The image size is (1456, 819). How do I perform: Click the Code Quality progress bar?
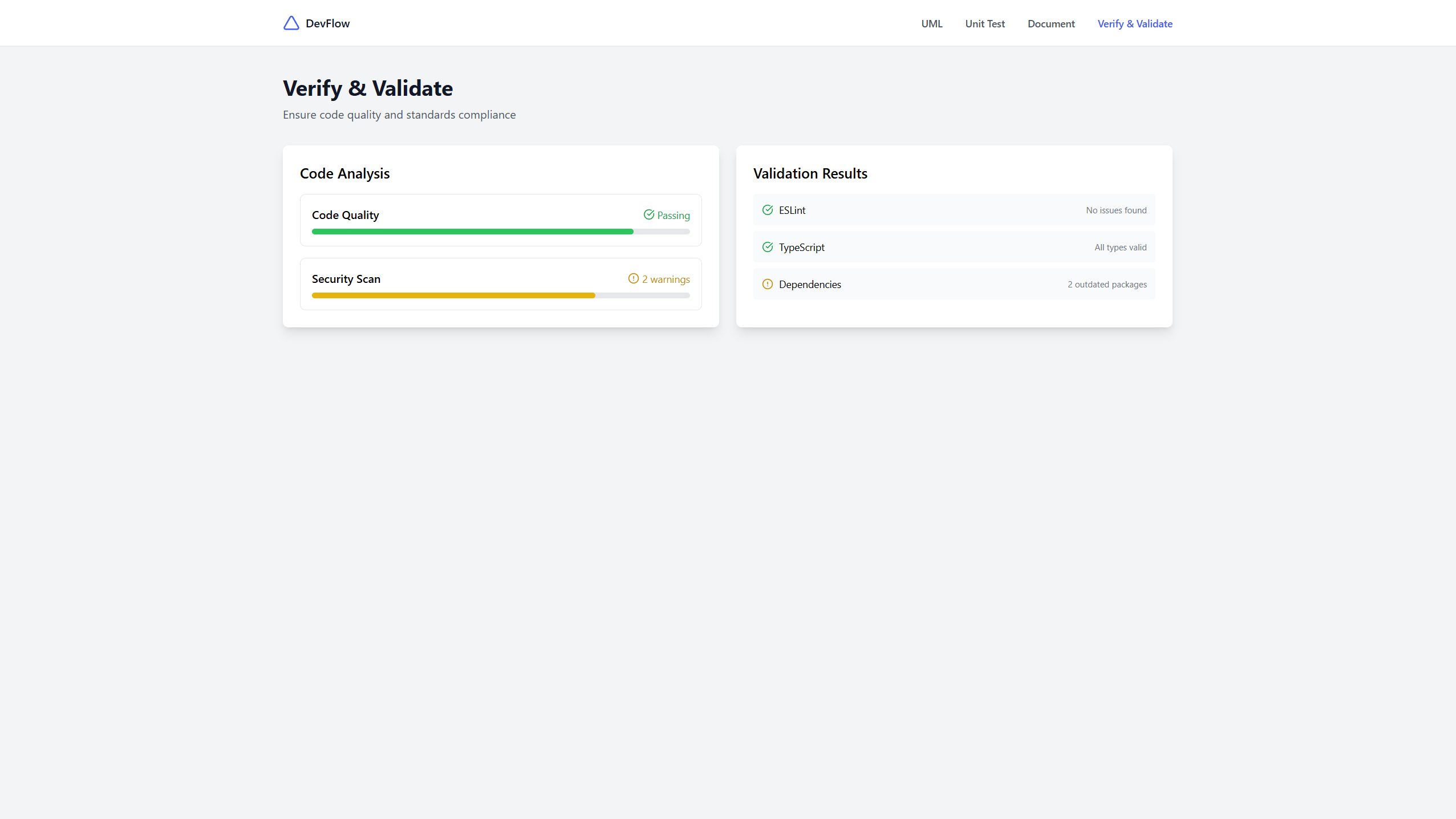[500, 232]
